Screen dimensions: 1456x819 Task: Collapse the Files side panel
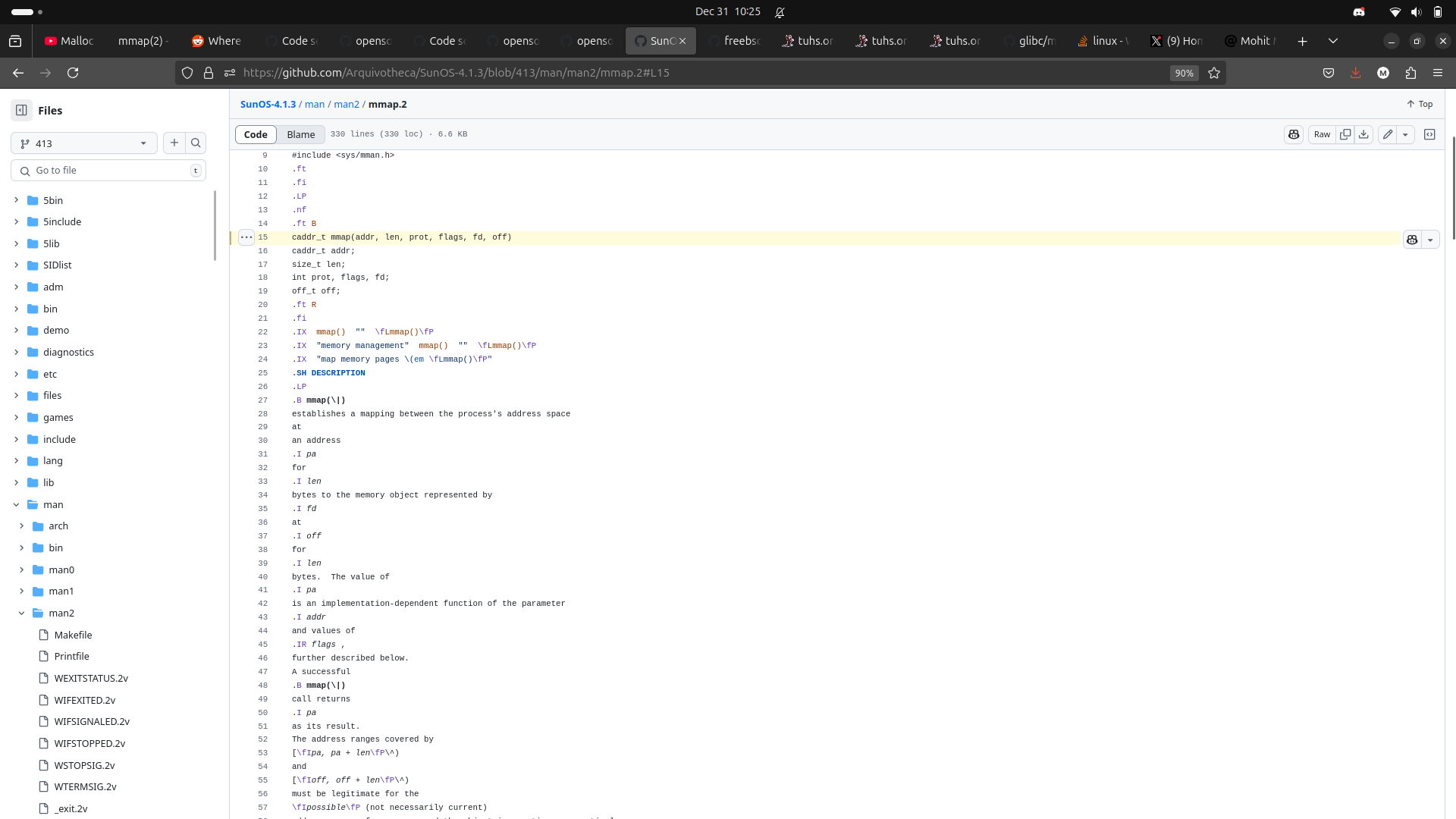pos(21,110)
